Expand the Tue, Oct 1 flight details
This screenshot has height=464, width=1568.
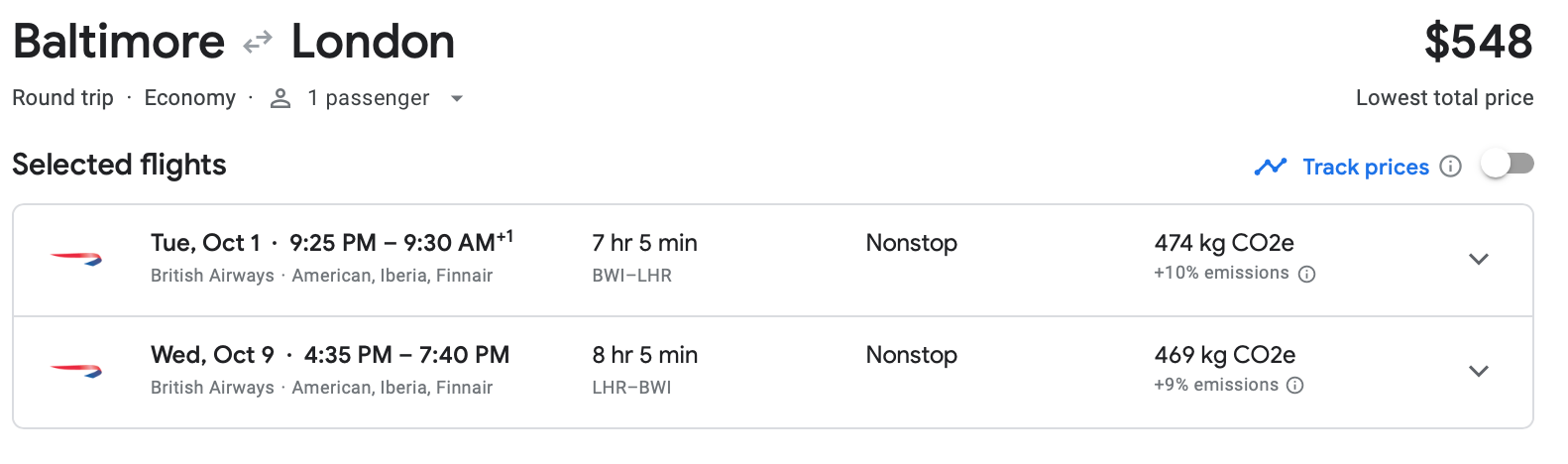pyautogui.click(x=1478, y=260)
